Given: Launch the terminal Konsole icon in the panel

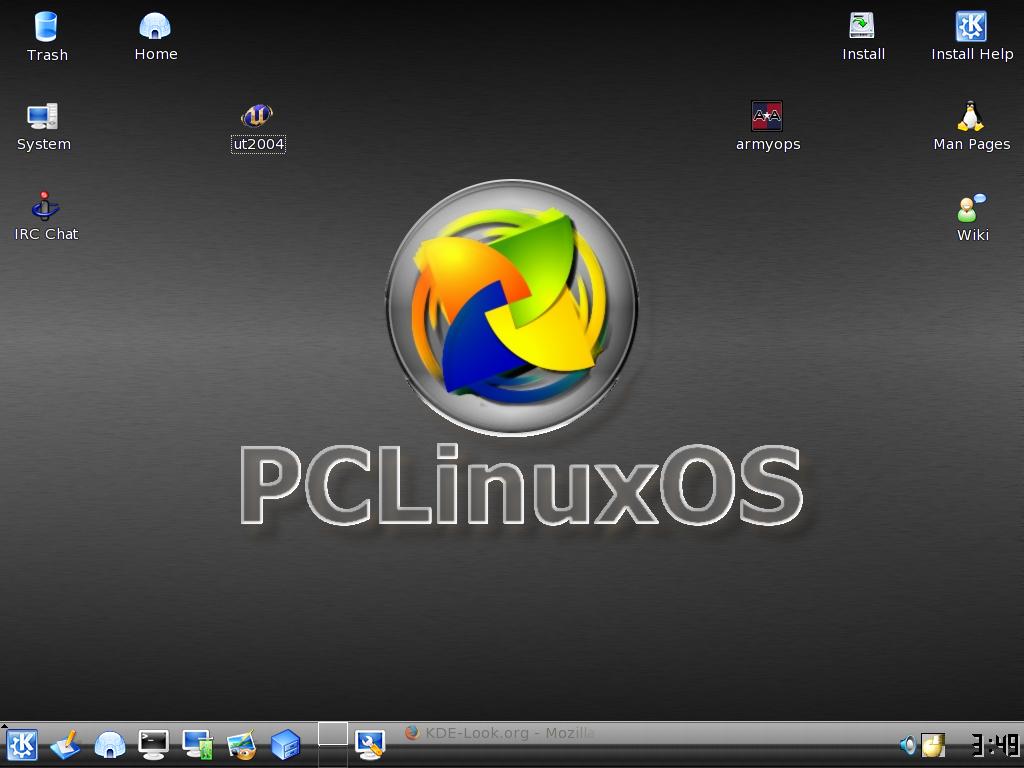Looking at the screenshot, I should [153, 744].
